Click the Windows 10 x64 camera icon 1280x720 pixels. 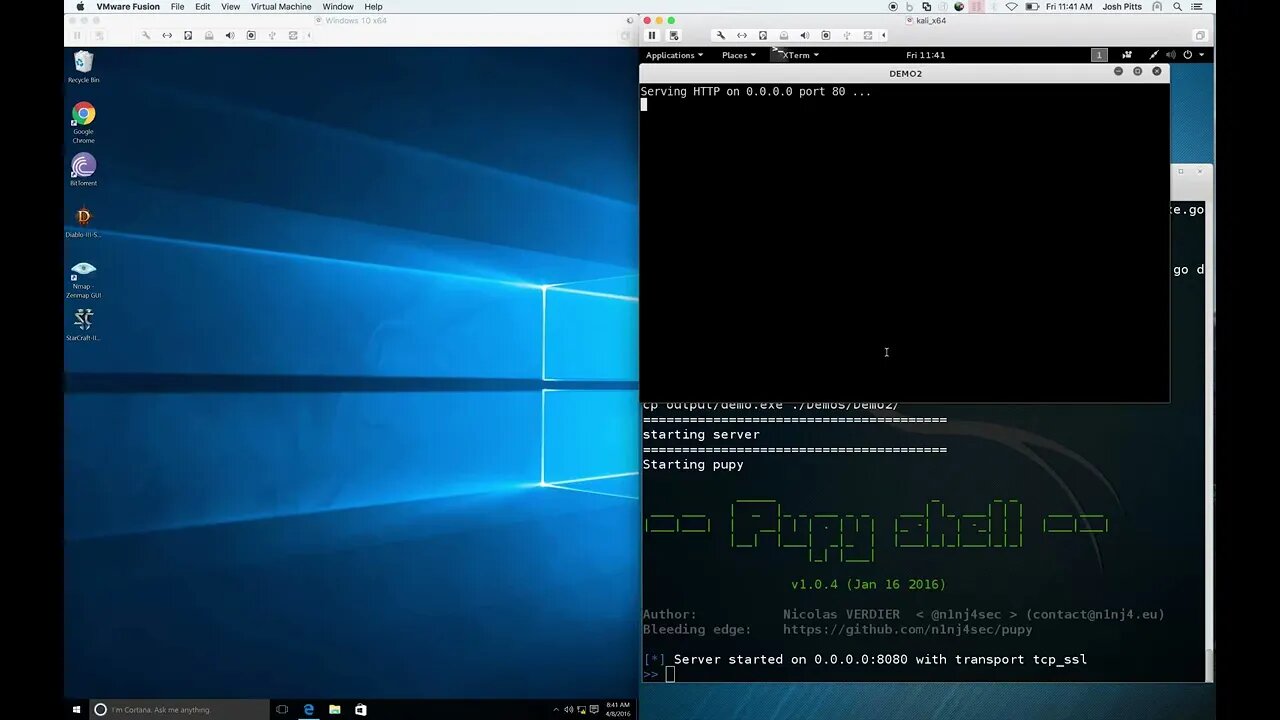pos(251,35)
